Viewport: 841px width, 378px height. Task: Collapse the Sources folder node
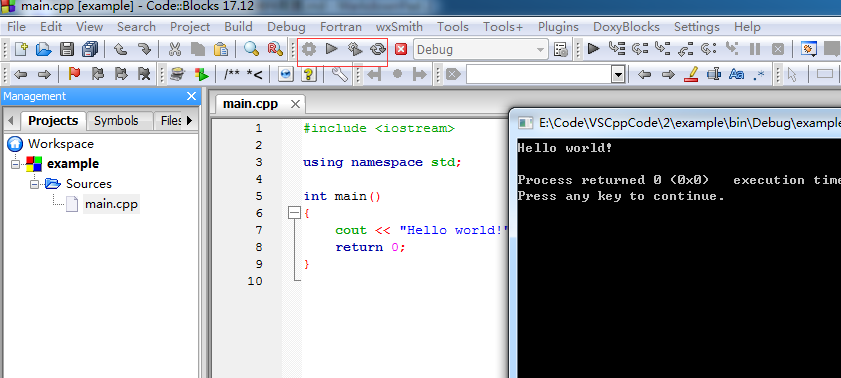(x=34, y=184)
